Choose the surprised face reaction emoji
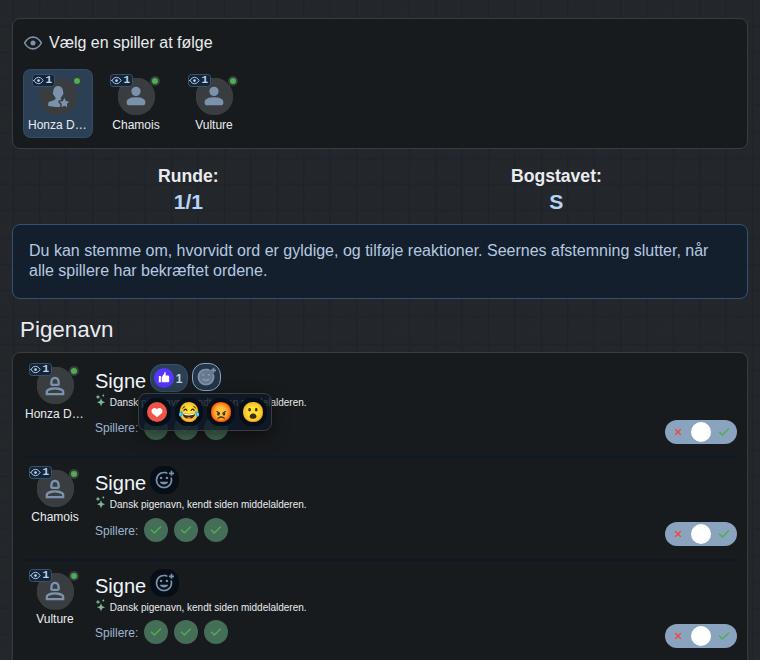This screenshot has height=660, width=760. [253, 412]
